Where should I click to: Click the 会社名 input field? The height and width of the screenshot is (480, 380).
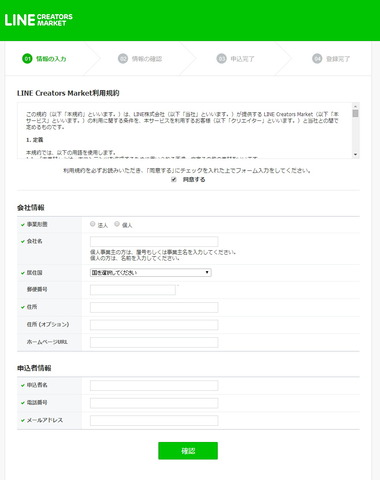tap(154, 242)
